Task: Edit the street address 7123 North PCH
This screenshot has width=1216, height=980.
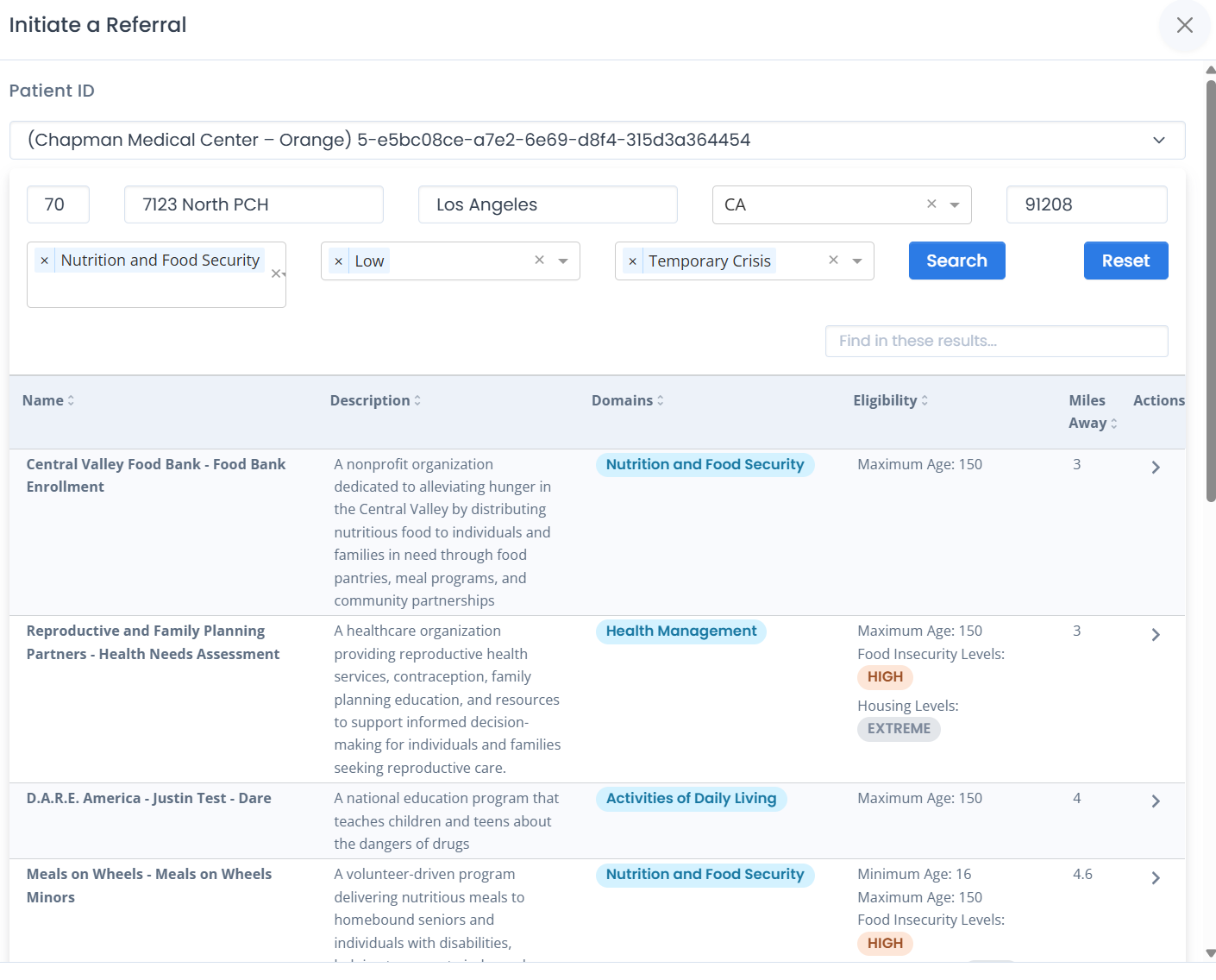Action: click(x=254, y=204)
